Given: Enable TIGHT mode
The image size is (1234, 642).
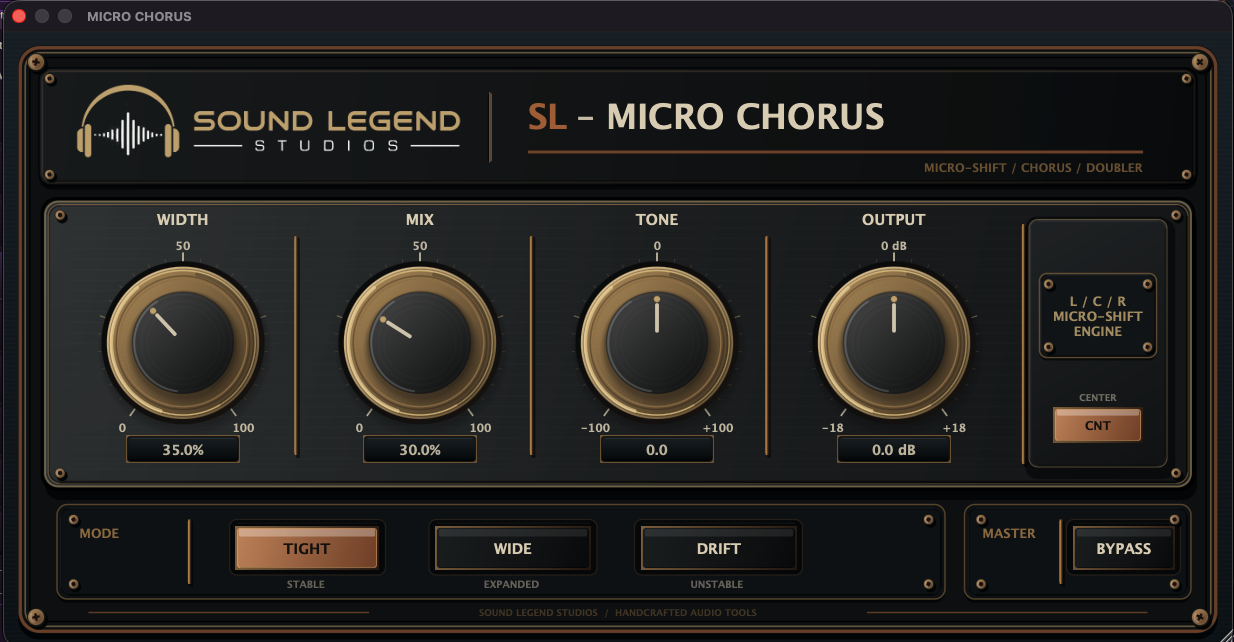Looking at the screenshot, I should pyautogui.click(x=306, y=548).
